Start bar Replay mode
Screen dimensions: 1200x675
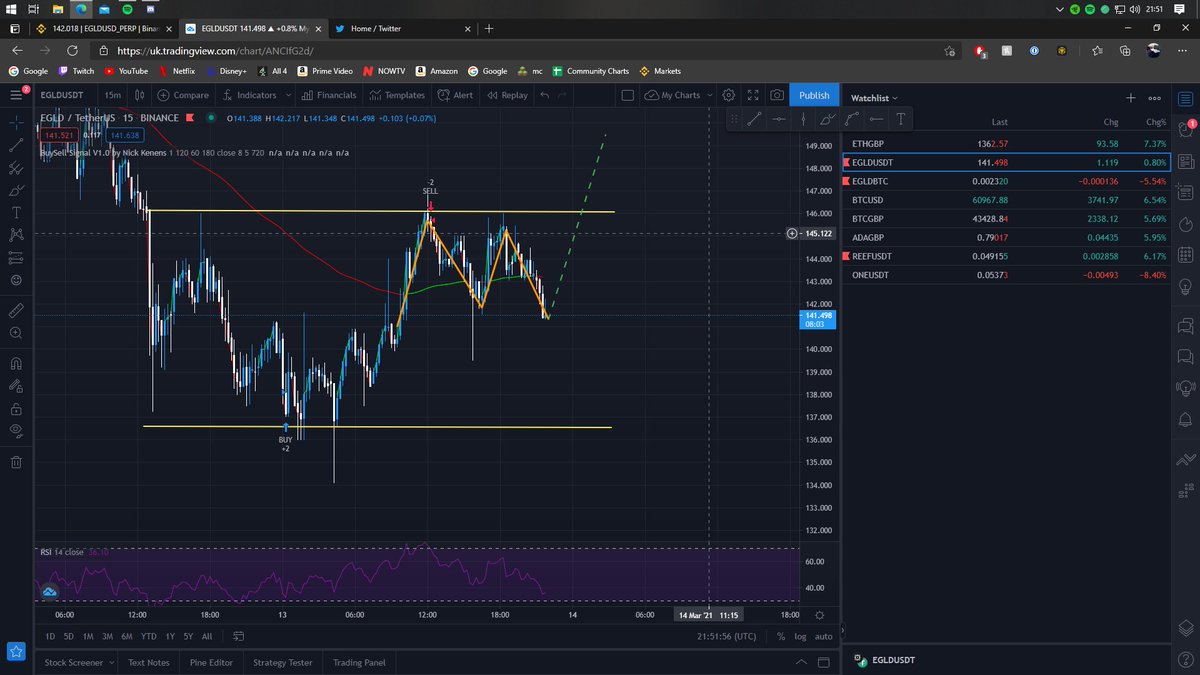coord(506,95)
